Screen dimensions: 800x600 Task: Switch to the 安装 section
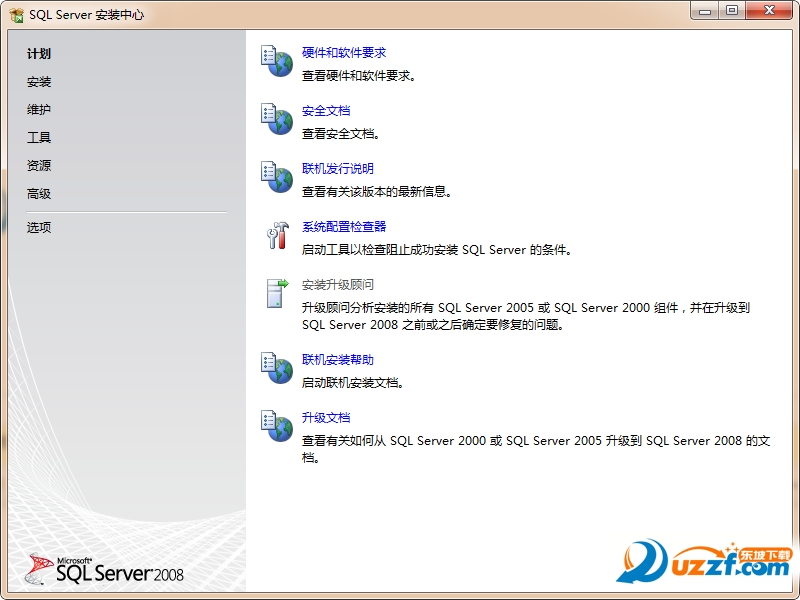tap(40, 82)
